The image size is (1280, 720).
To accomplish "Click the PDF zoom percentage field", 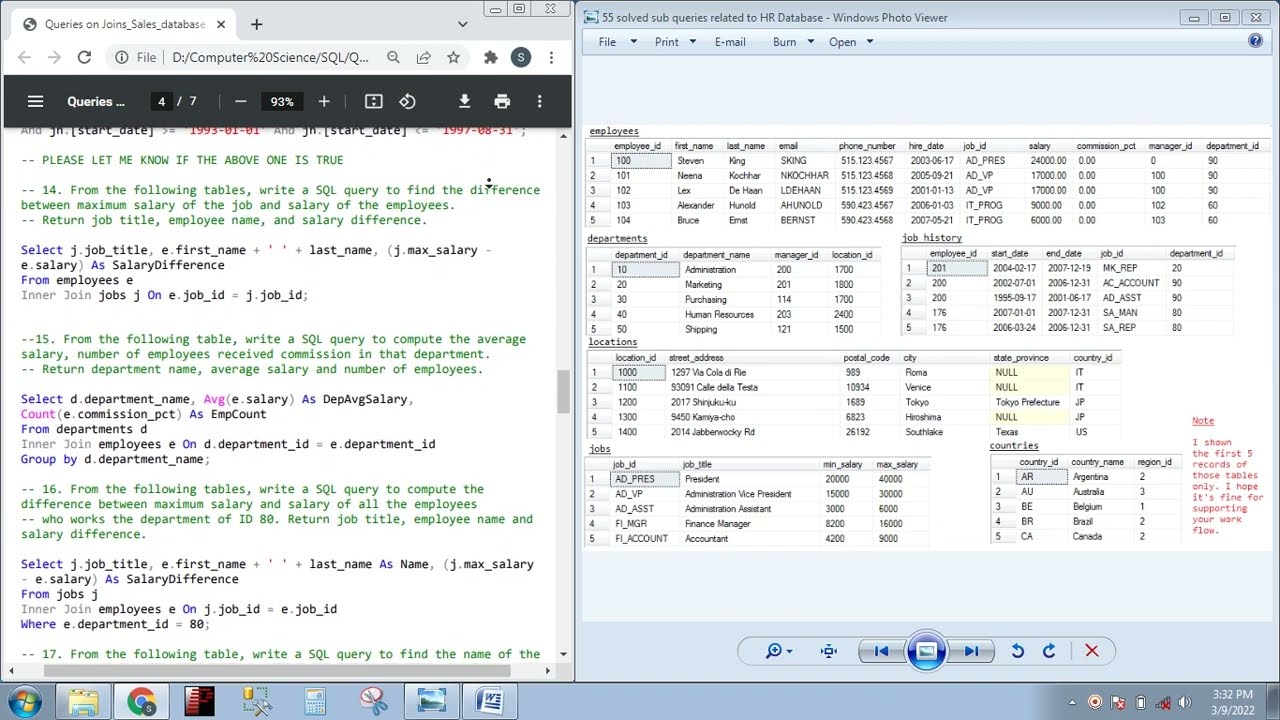I will click(282, 101).
